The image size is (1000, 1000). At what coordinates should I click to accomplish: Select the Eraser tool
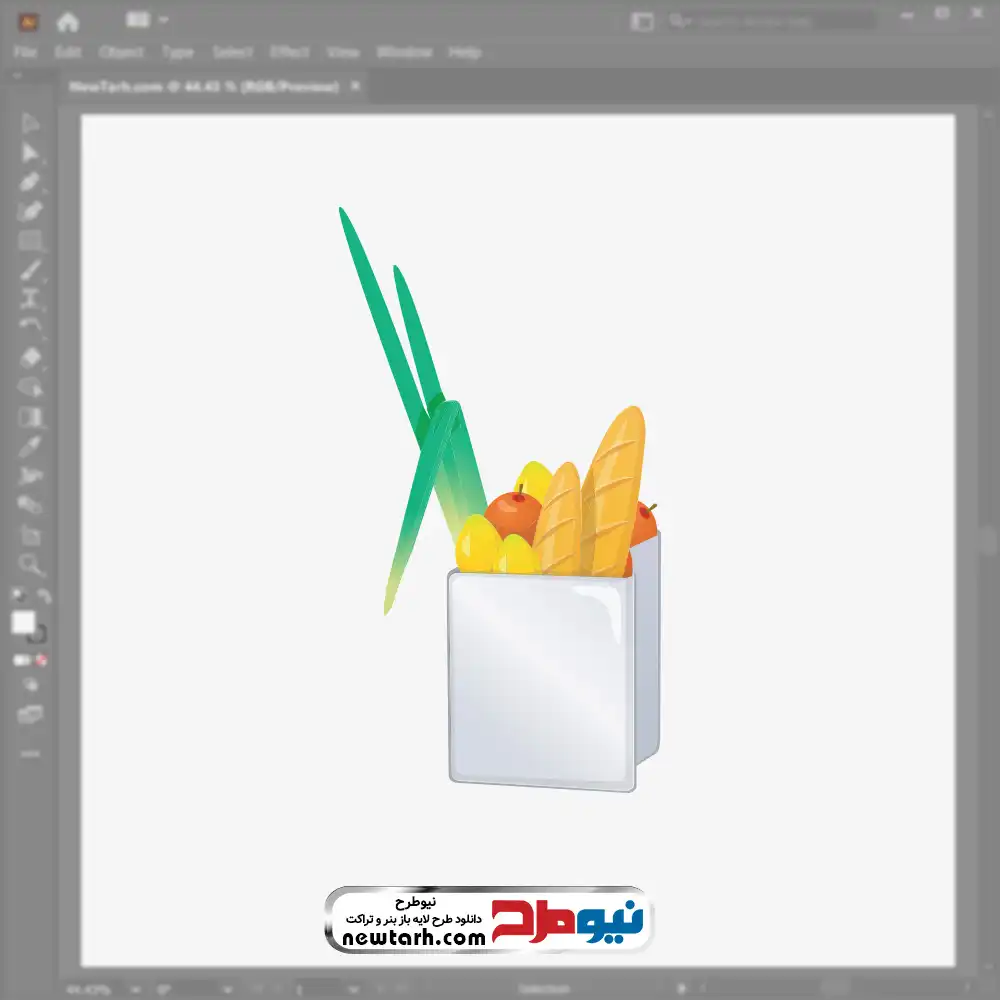coord(30,358)
